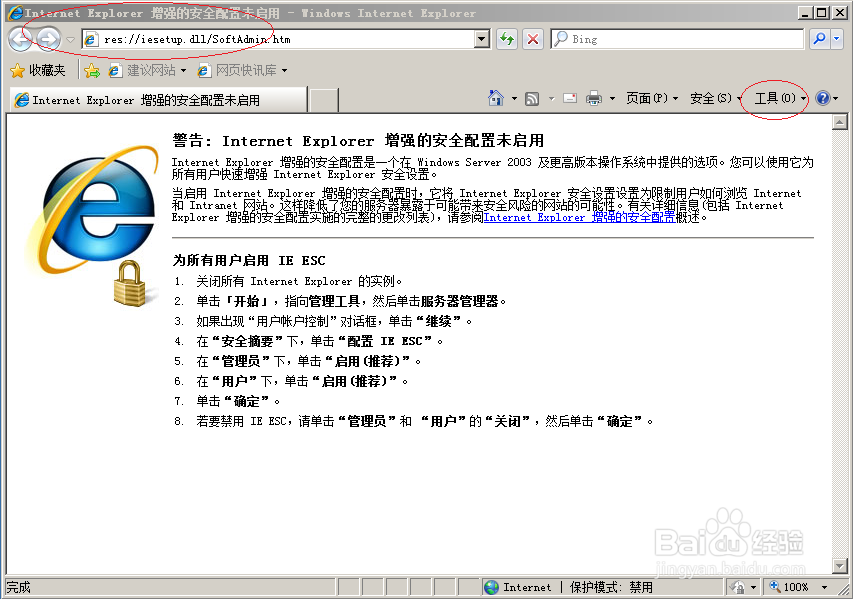The image size is (853, 599).
Task: Click the add to favorites bar icon
Action: 92,70
